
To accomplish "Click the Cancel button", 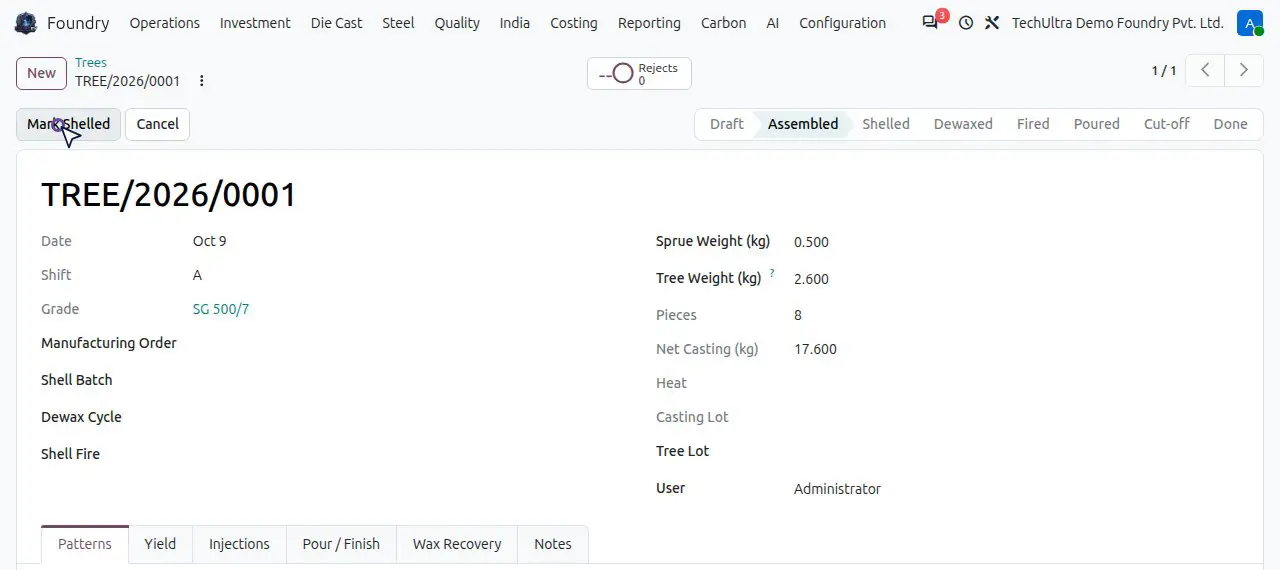I will (x=157, y=124).
